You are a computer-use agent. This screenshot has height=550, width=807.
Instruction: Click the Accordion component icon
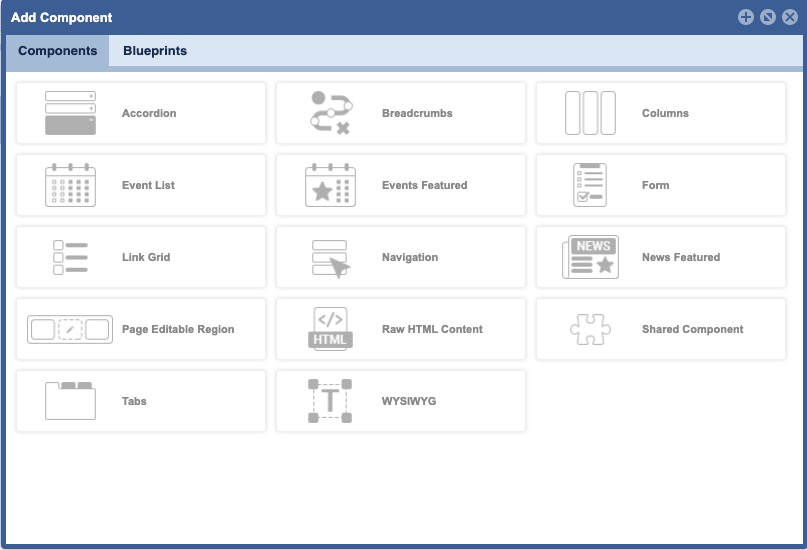tap(70, 113)
